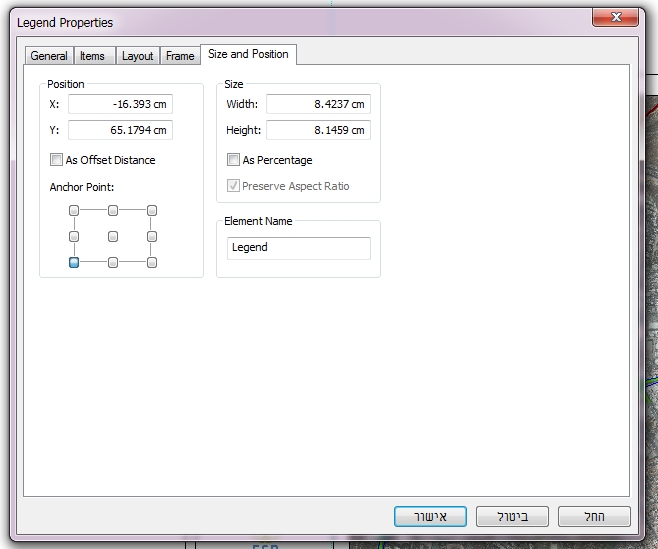
Task: Click the ביטול (Cancel) button
Action: 512,516
